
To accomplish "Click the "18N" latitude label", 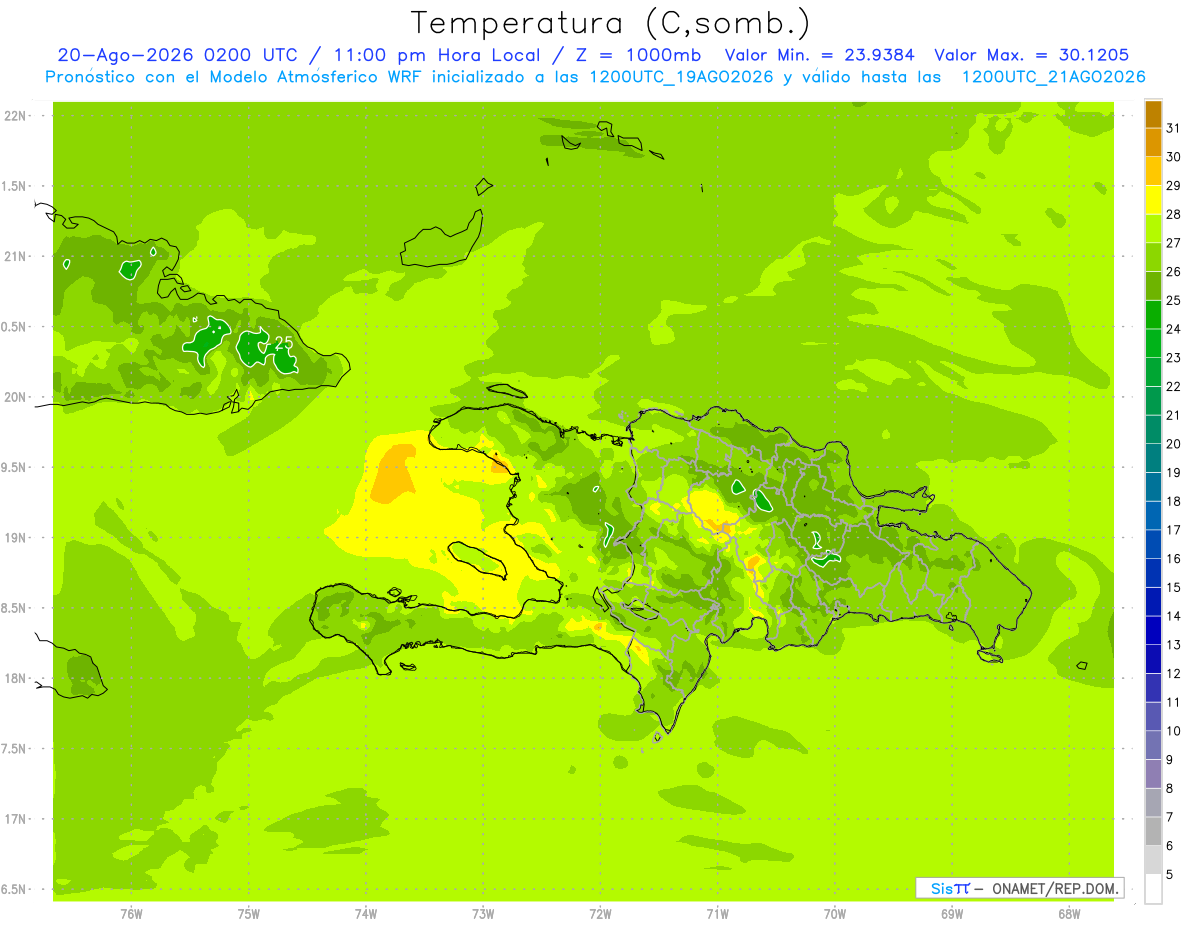I will [16, 678].
